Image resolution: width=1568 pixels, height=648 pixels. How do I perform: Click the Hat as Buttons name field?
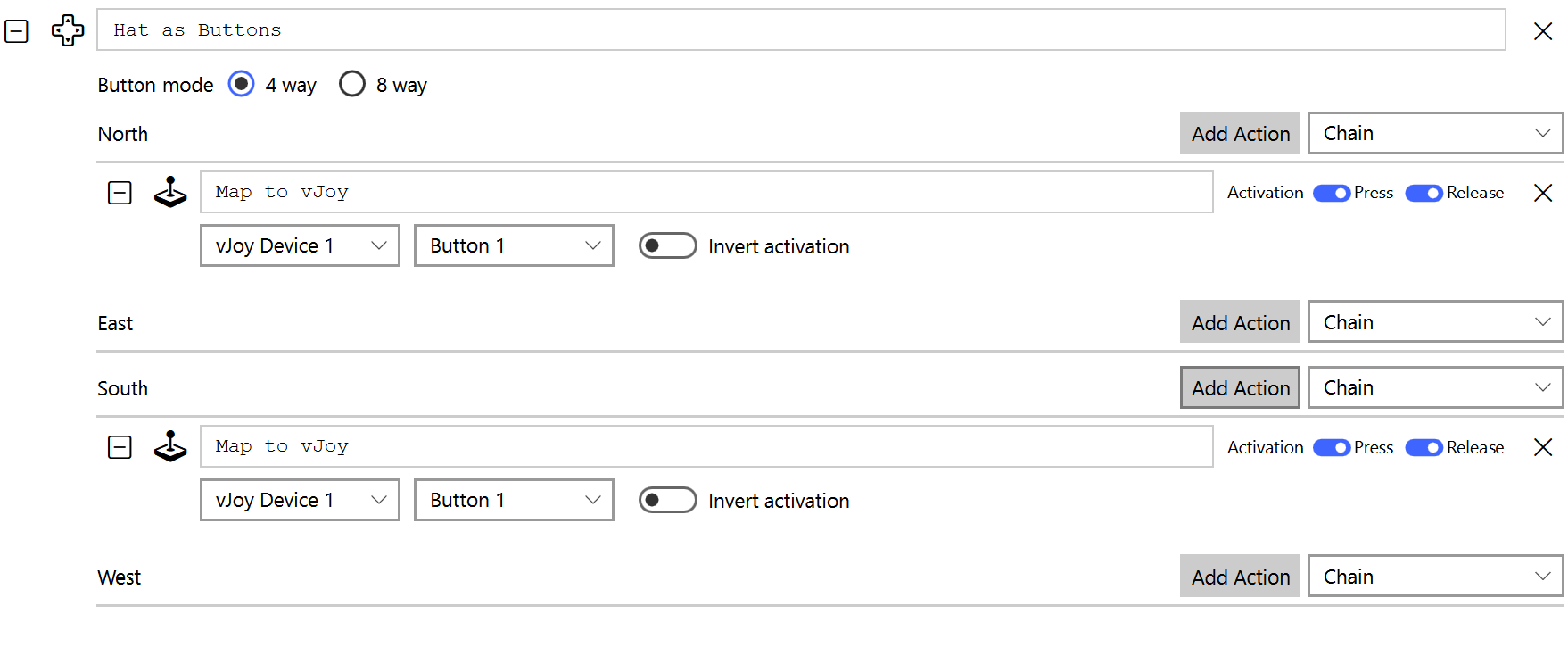point(800,30)
